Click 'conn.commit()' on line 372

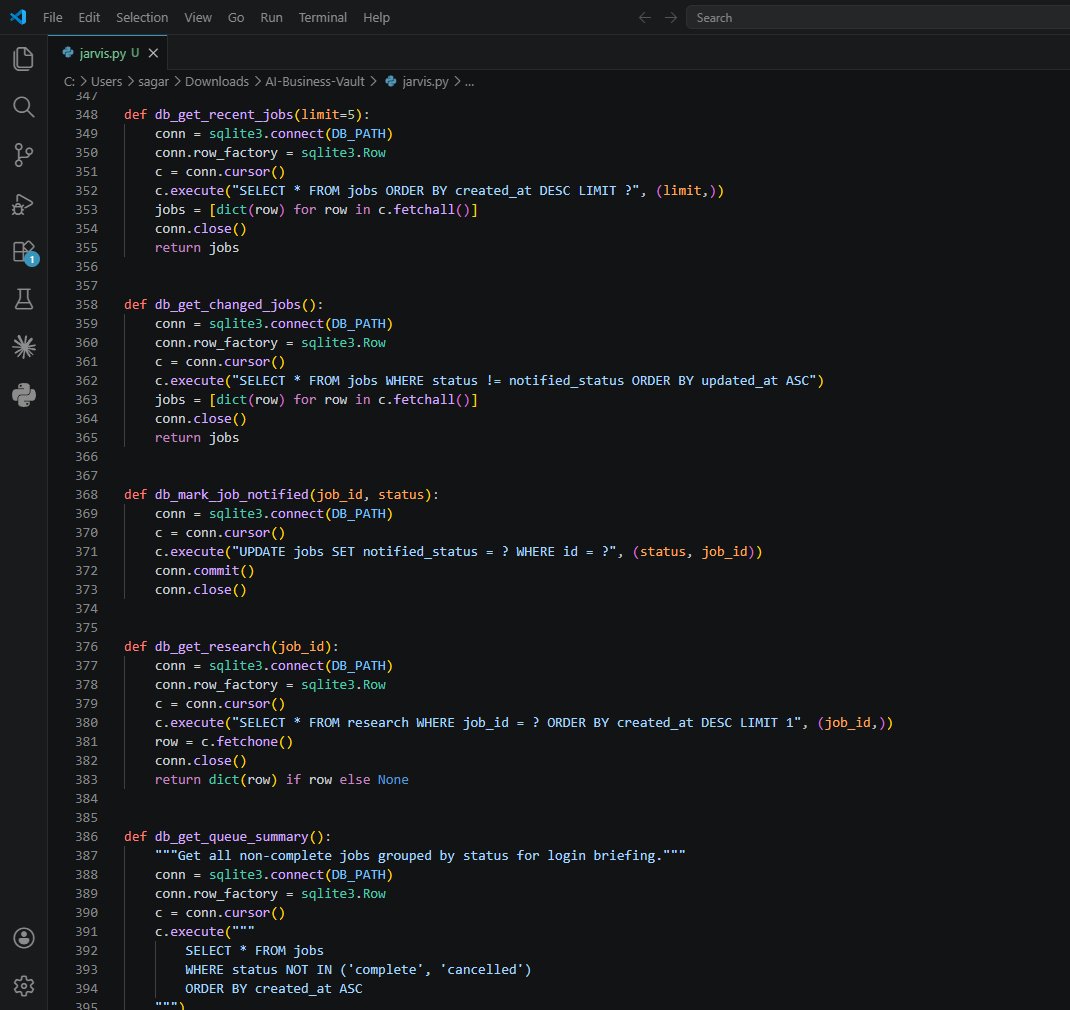[204, 571]
